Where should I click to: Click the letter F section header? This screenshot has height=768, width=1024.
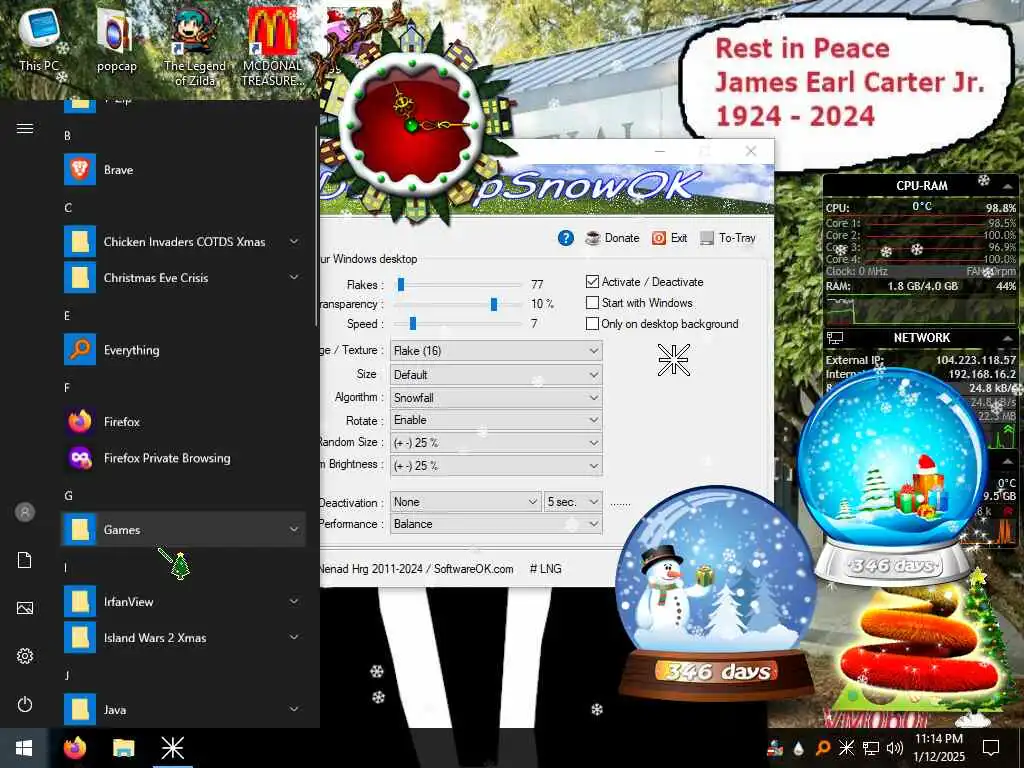click(67, 388)
